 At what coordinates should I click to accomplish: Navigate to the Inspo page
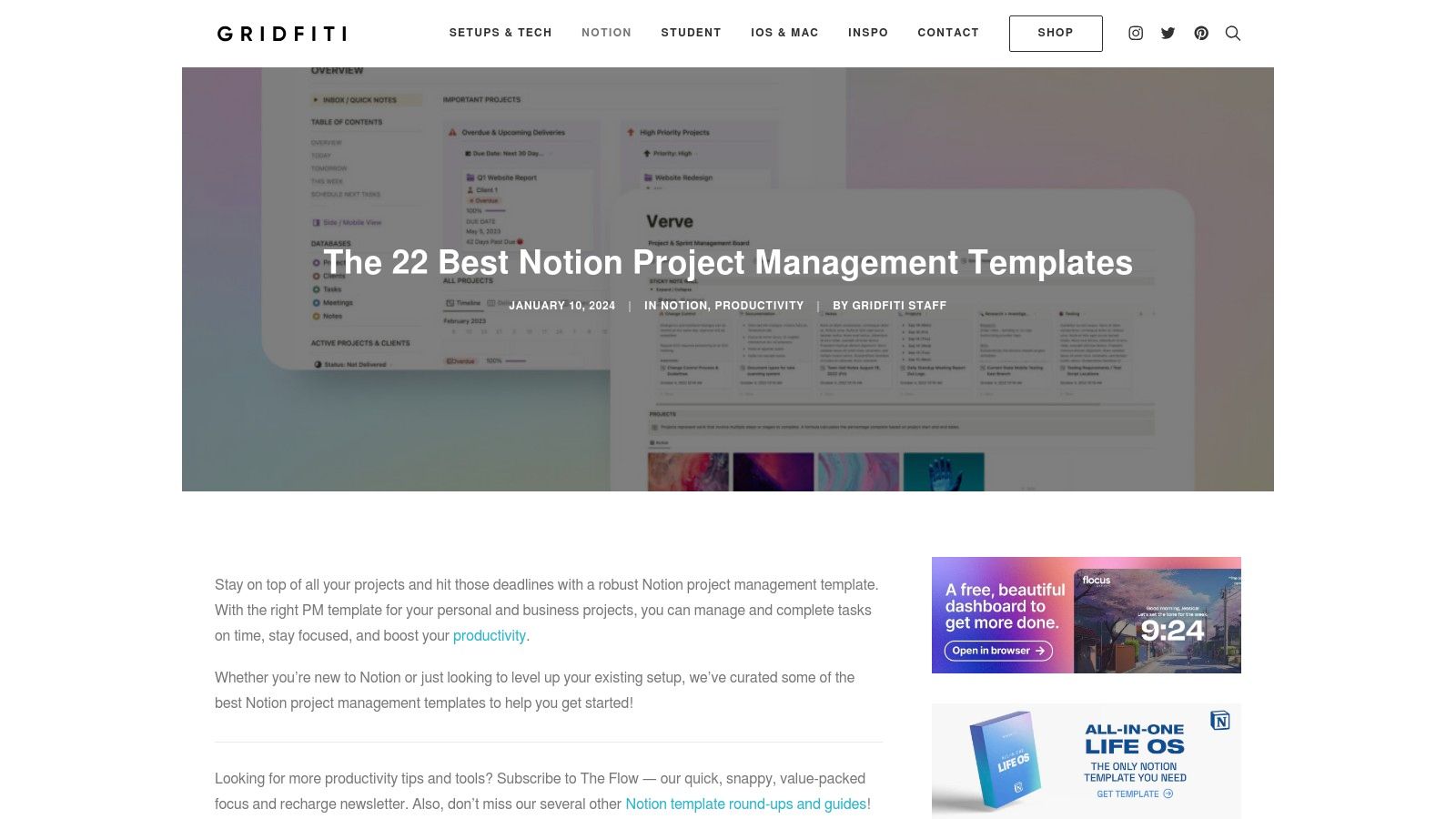868,33
